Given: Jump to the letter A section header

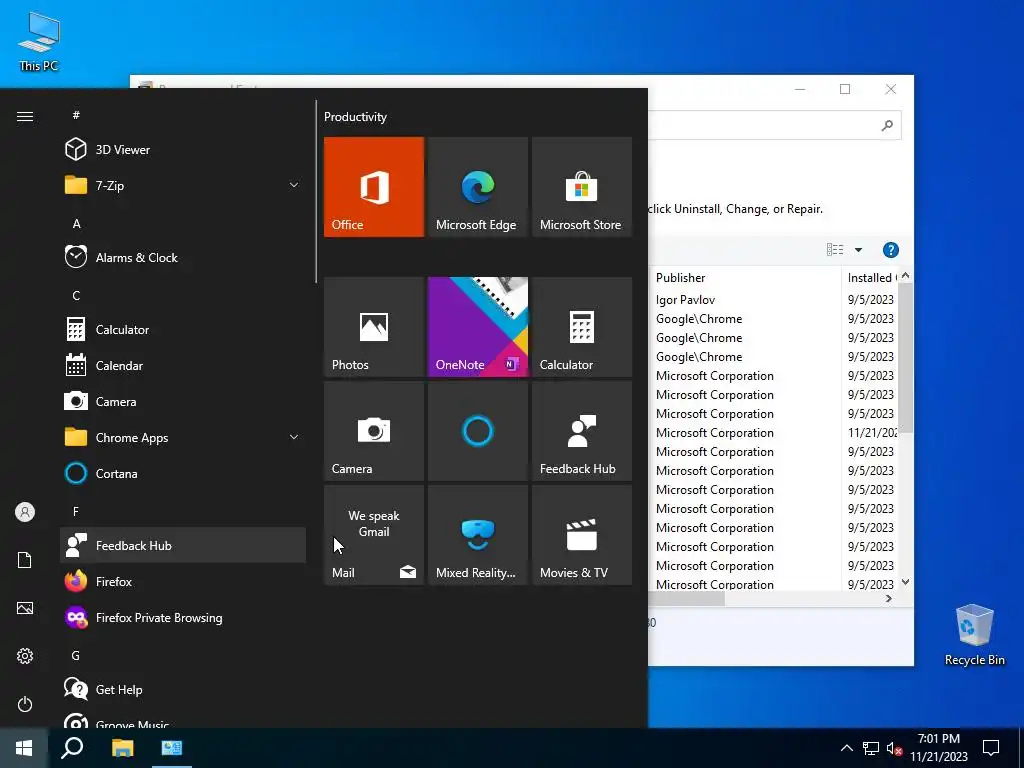Looking at the screenshot, I should click(x=76, y=223).
